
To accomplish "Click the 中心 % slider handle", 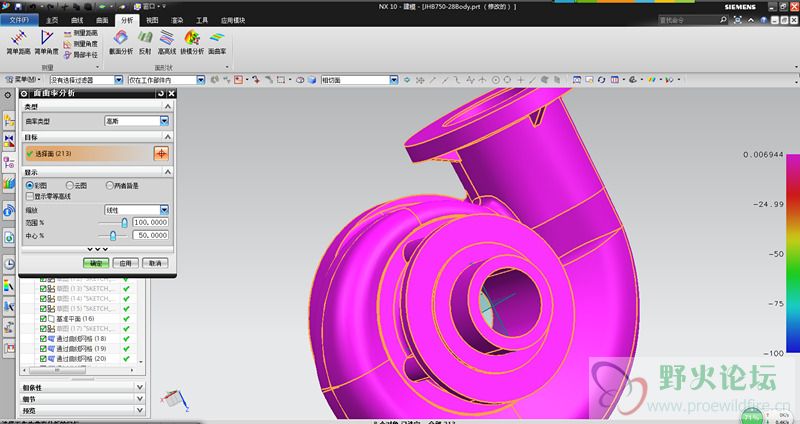I will tap(113, 235).
